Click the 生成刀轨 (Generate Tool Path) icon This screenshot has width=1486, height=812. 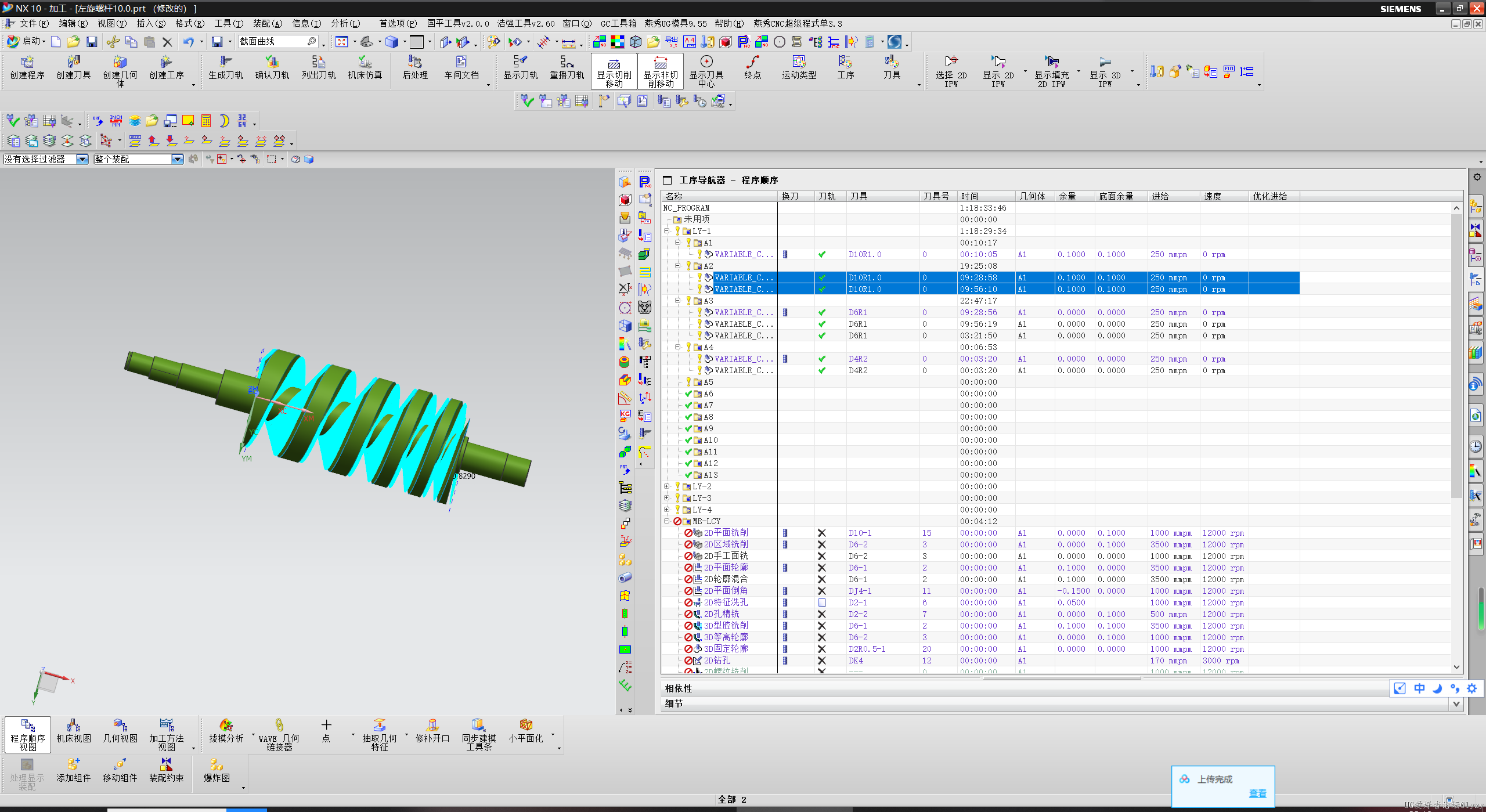(226, 68)
